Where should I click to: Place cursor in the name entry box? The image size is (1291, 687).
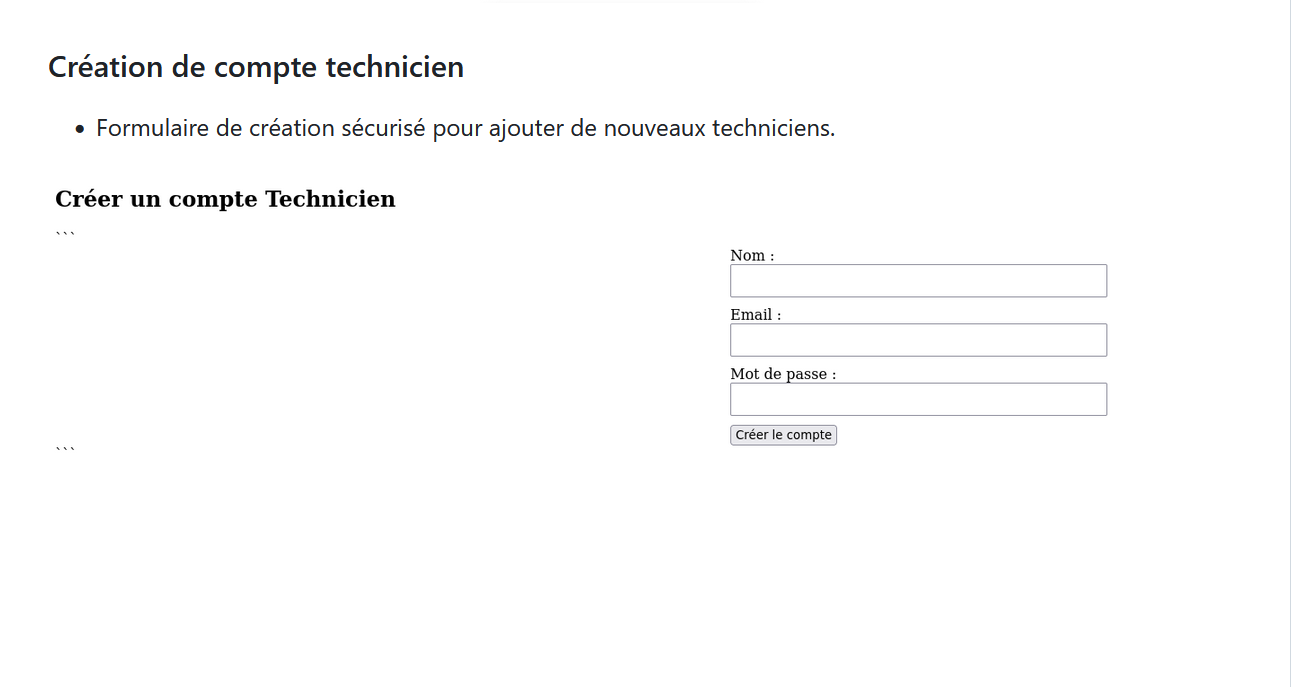[x=917, y=280]
